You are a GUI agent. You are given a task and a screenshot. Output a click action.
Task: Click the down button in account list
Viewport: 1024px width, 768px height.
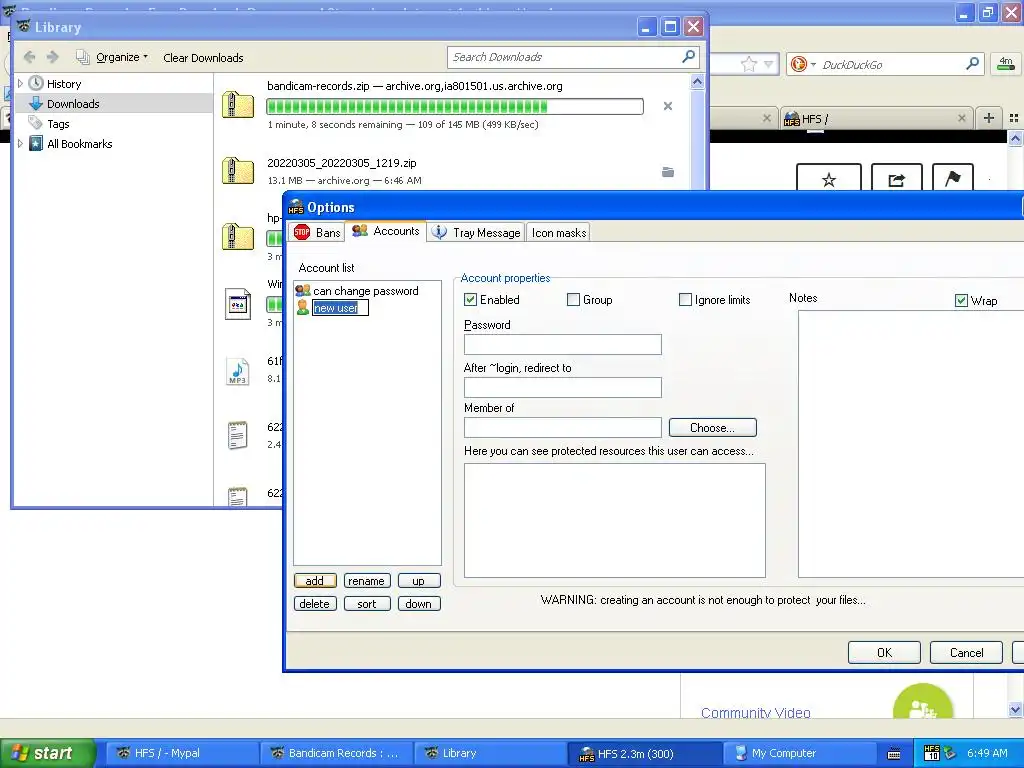(x=419, y=603)
